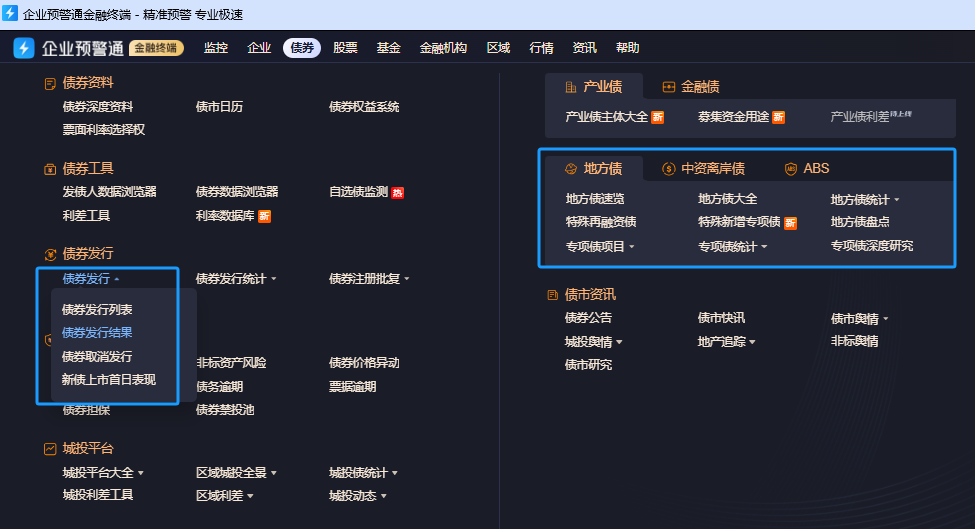The image size is (975, 529).
Task: Open 特殊再融资债
Action: (x=601, y=222)
